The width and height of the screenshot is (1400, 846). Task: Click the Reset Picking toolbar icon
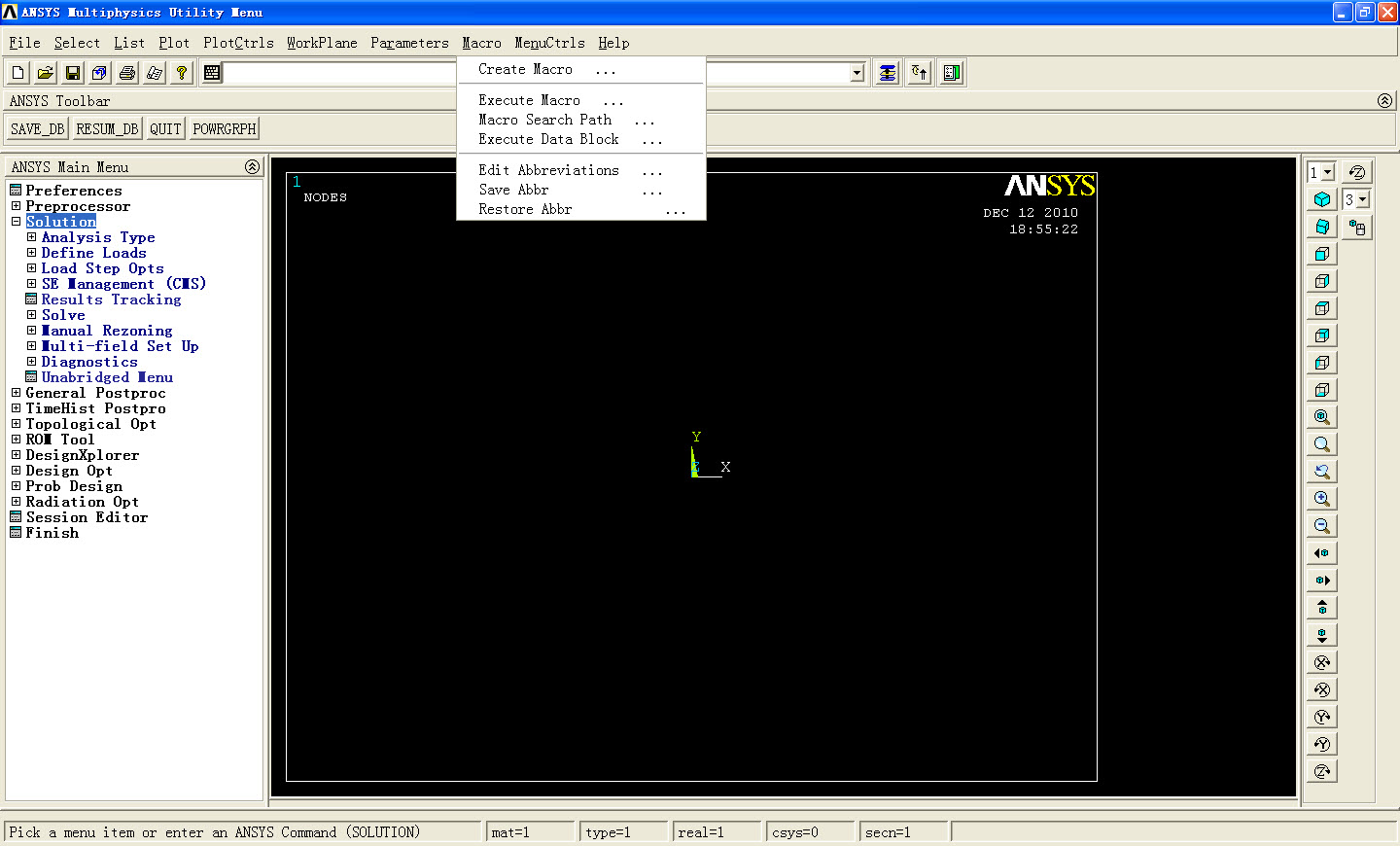click(x=920, y=73)
